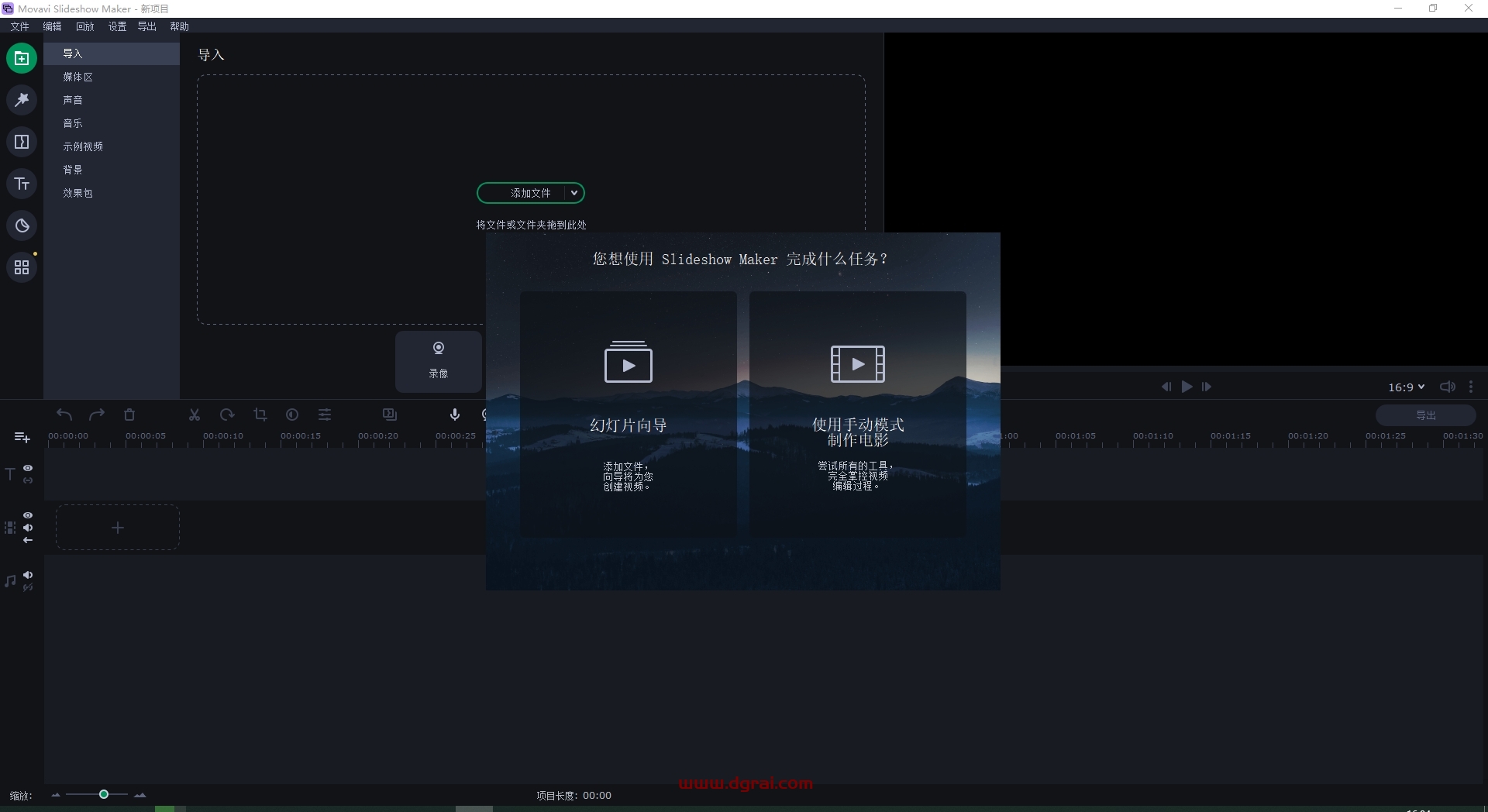The height and width of the screenshot is (812, 1488).
Task: Open the Transitions sidebar panel
Action: [x=22, y=142]
